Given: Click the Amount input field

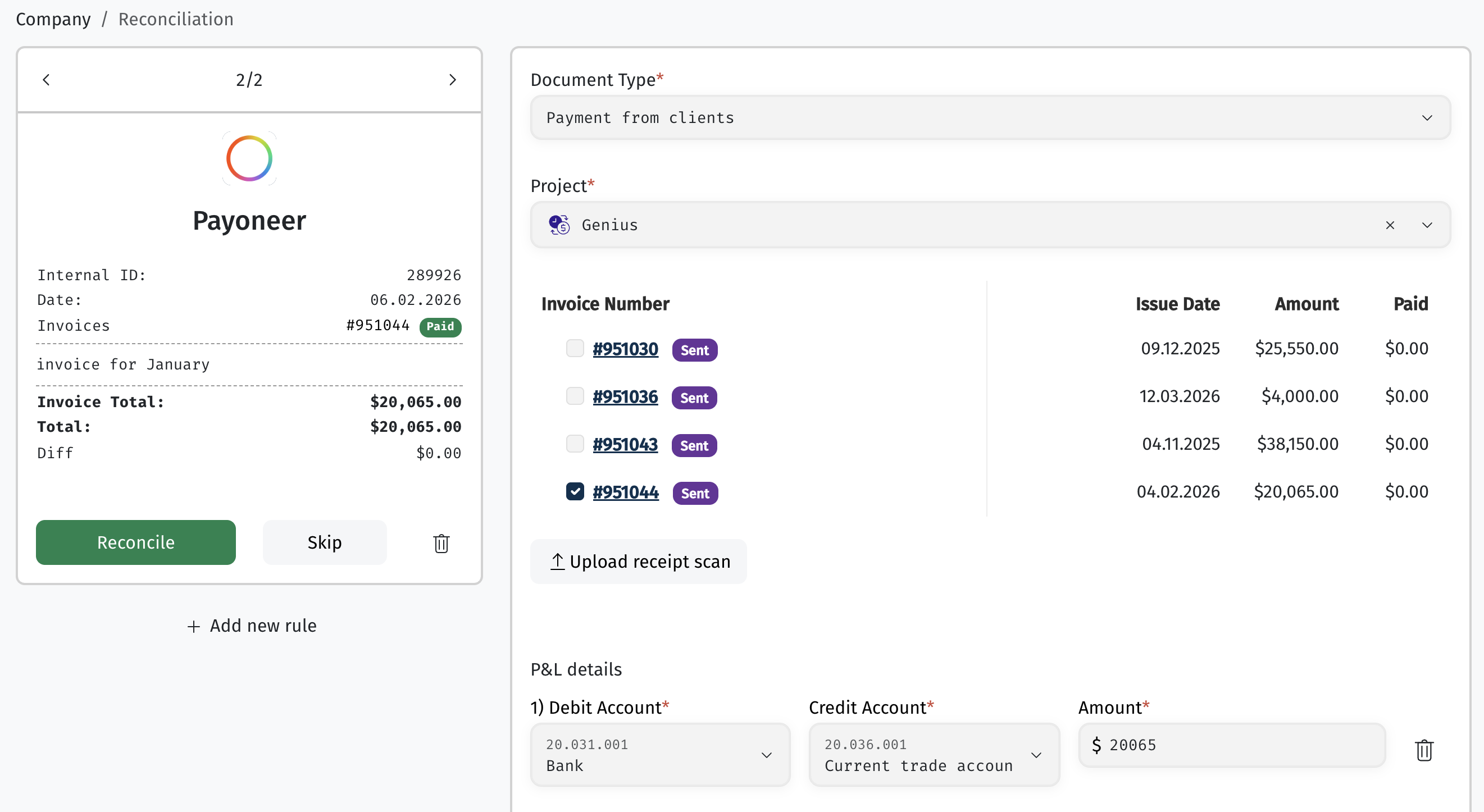Looking at the screenshot, I should 1232,745.
